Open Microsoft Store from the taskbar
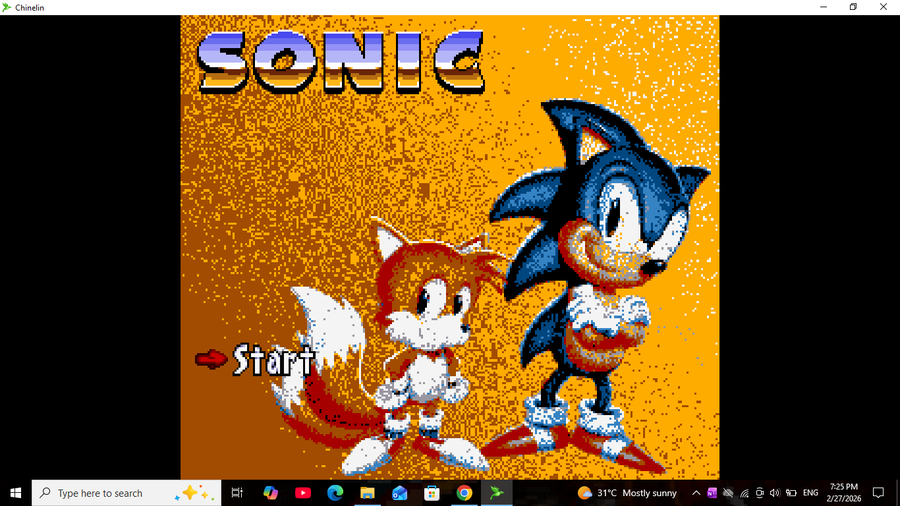This screenshot has width=900, height=506. click(432, 493)
